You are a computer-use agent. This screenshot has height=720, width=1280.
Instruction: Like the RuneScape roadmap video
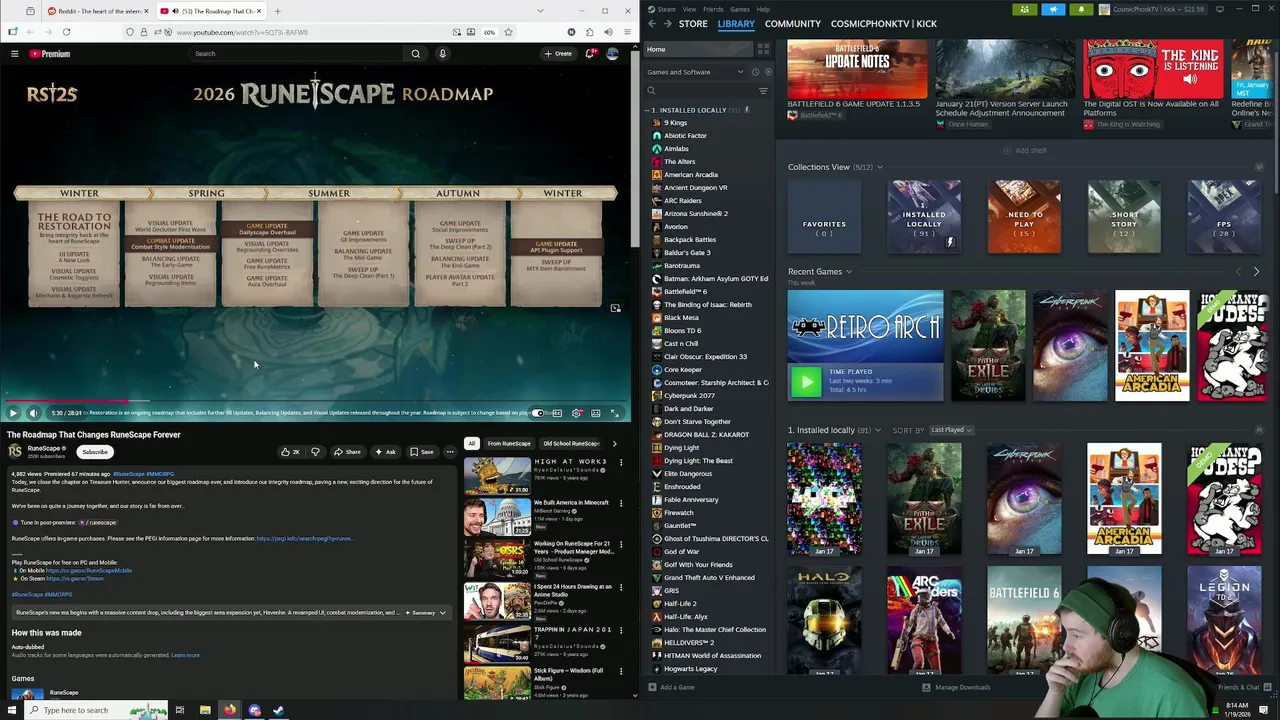[291, 452]
